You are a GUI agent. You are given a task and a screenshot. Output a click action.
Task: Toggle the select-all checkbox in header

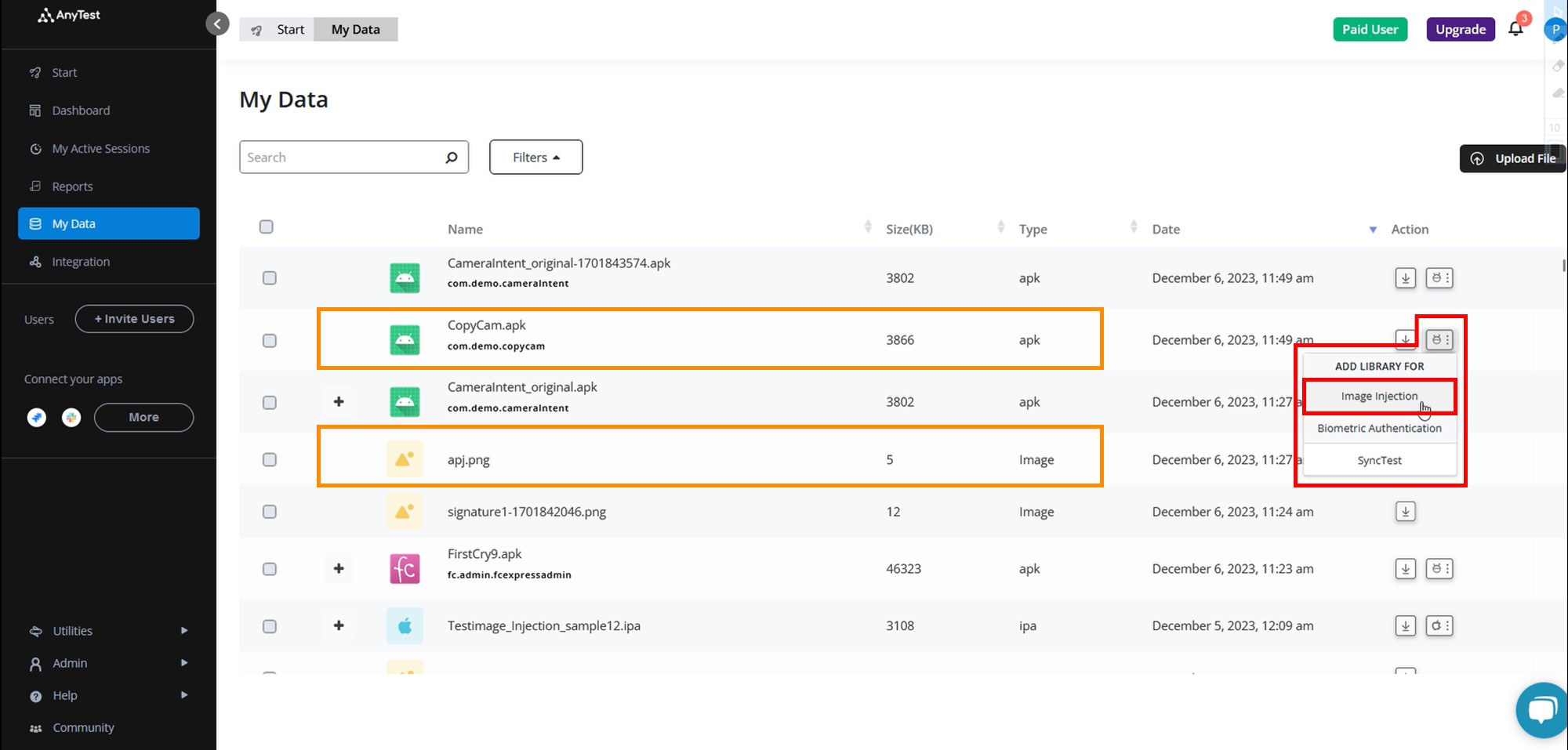tap(267, 226)
